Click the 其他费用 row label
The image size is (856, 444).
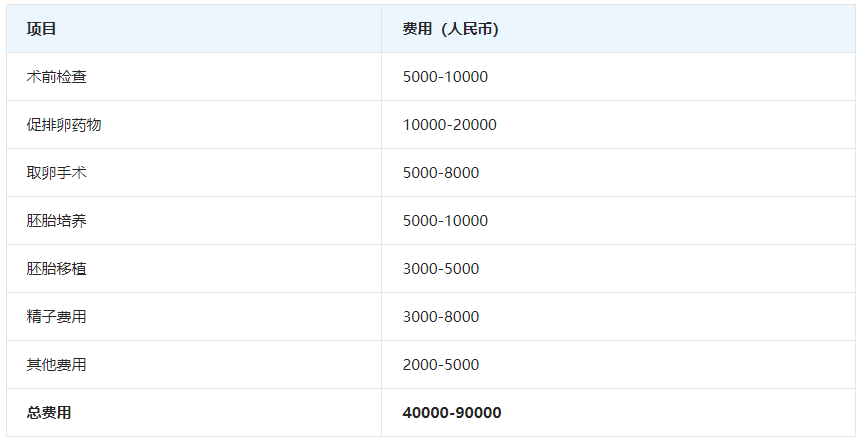coord(56,365)
